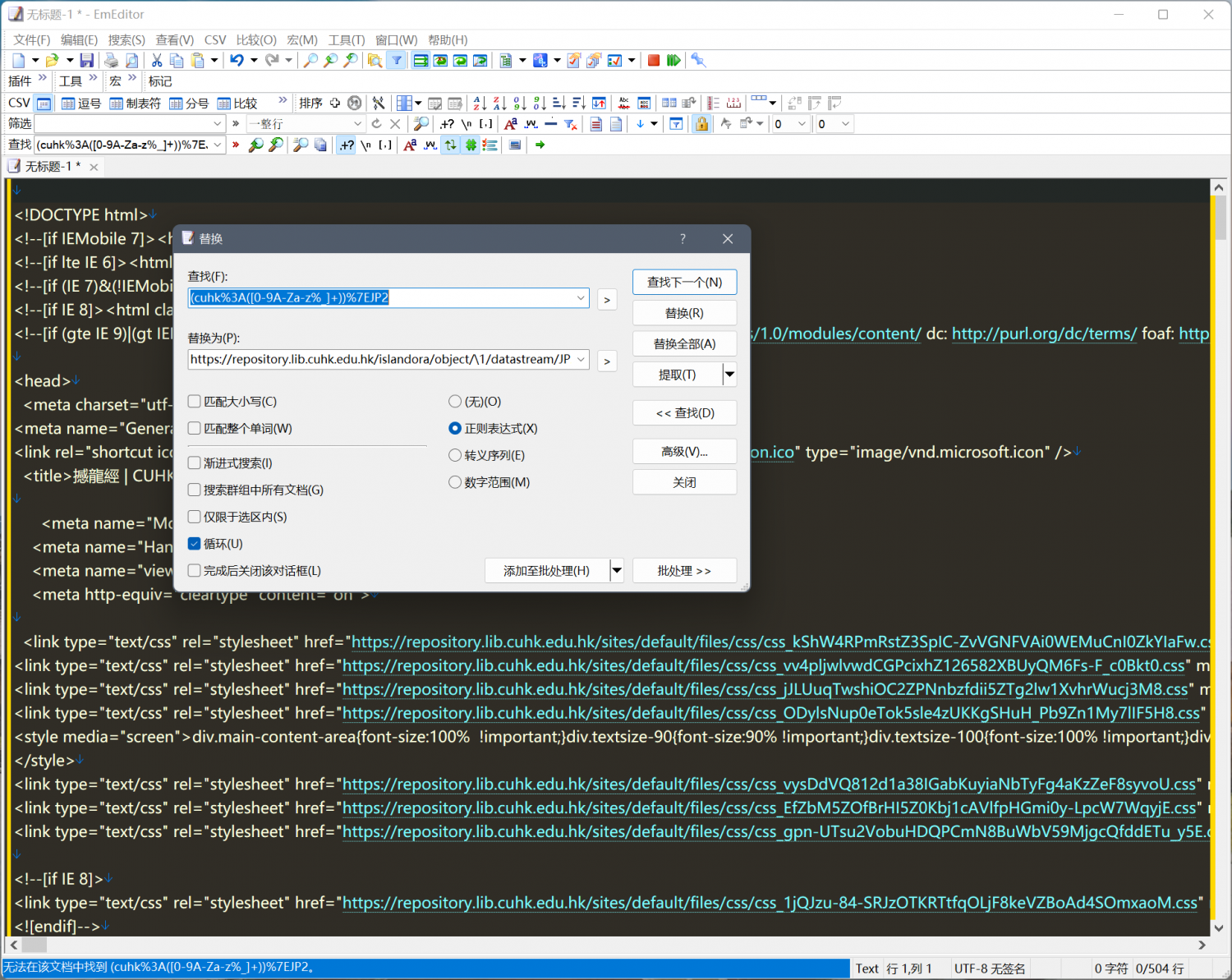Viewport: 1232px width, 980px height.
Task: Click the Cut scissors icon
Action: [x=156, y=60]
